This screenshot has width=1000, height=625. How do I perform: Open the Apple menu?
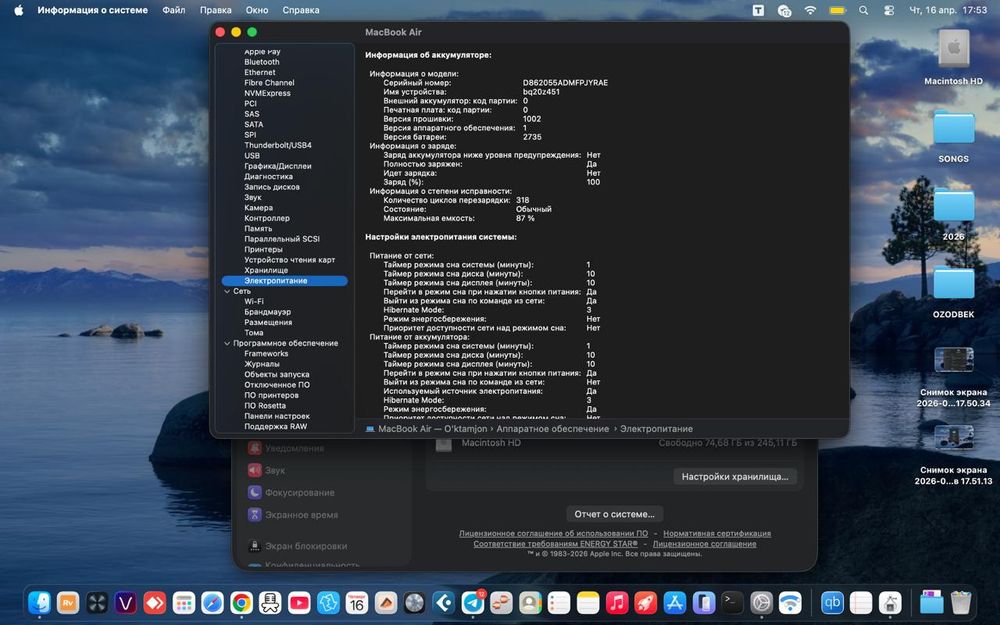18,10
